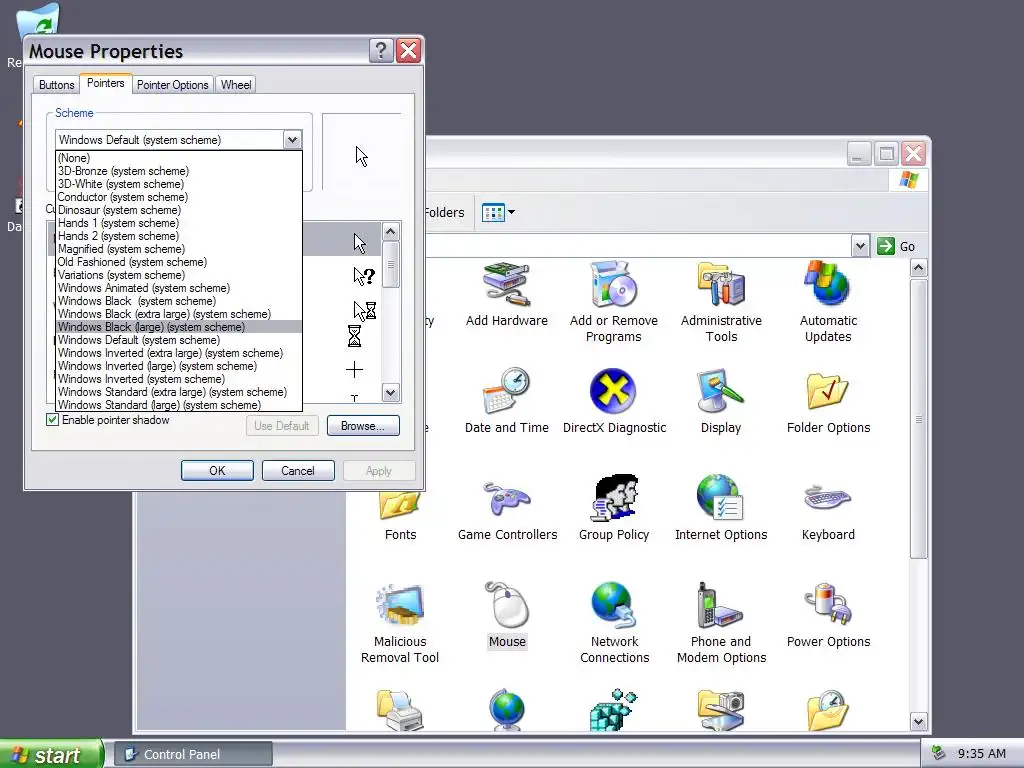The height and width of the screenshot is (768, 1024).
Task: Switch to the Pointers tab
Action: [105, 83]
